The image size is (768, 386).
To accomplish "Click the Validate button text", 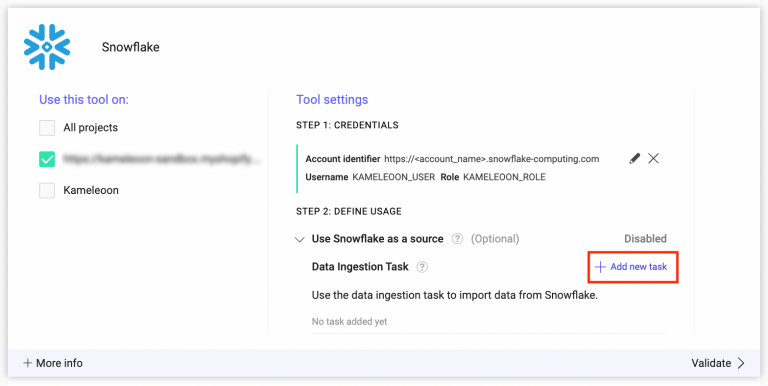I will click(711, 363).
